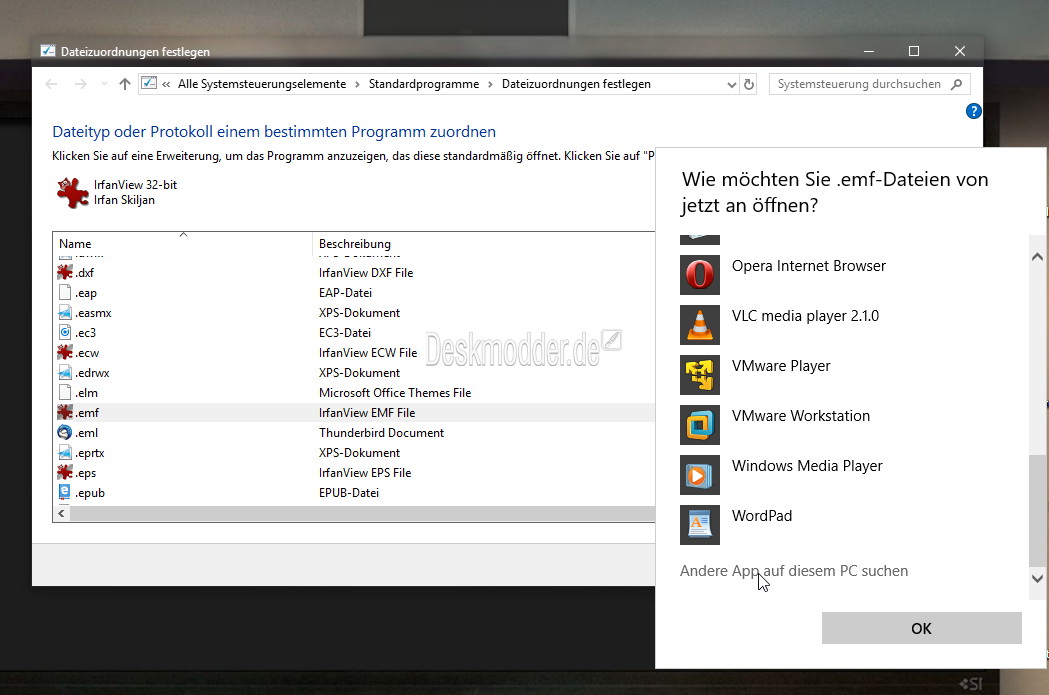Viewport: 1049px width, 695px height.
Task: Navigate back with the back arrow
Action: [52, 84]
